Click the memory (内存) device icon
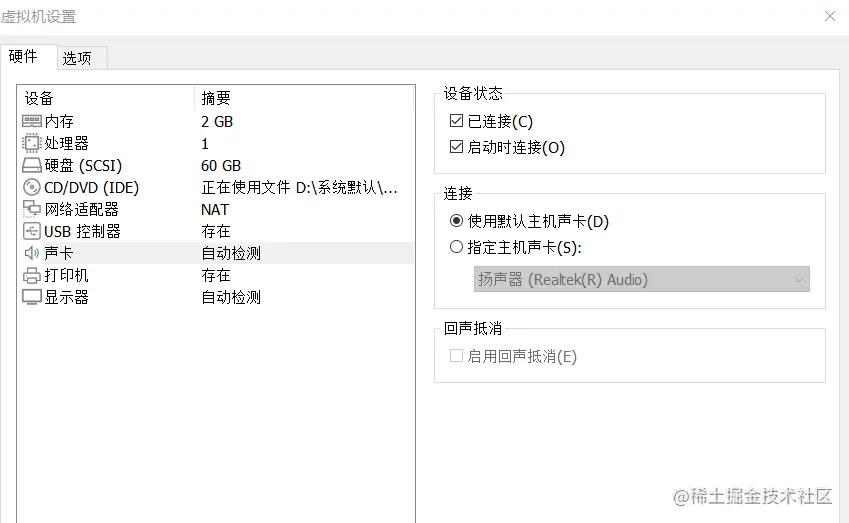The width and height of the screenshot is (849, 523). 31,121
